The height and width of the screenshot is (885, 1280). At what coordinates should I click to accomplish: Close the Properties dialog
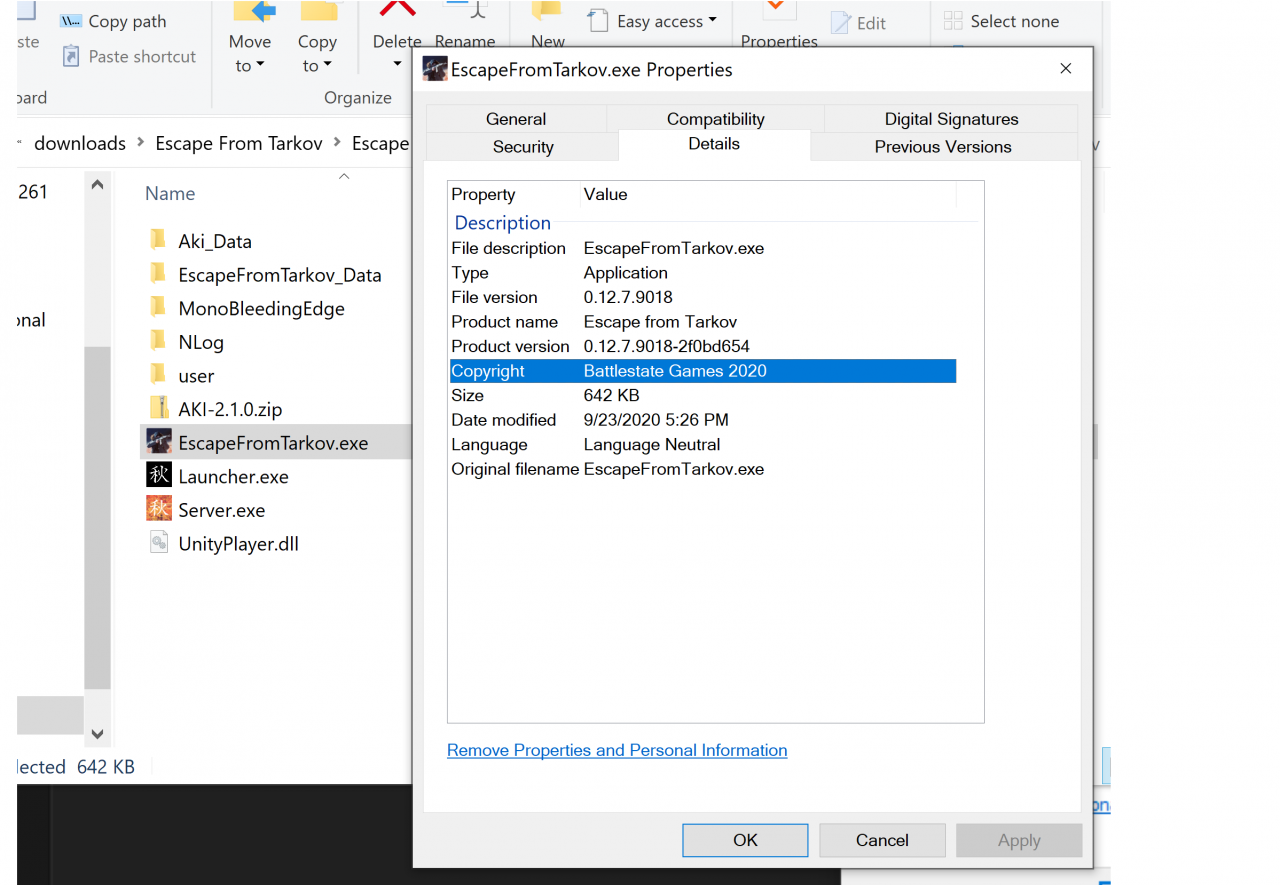click(1066, 69)
